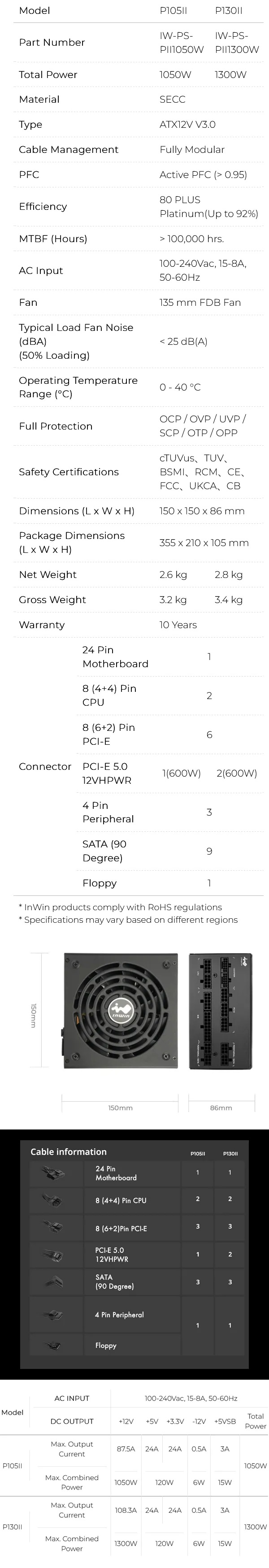269x1568 pixels.
Task: Click the IW-PS-PII1300W part number
Action: click(x=237, y=43)
